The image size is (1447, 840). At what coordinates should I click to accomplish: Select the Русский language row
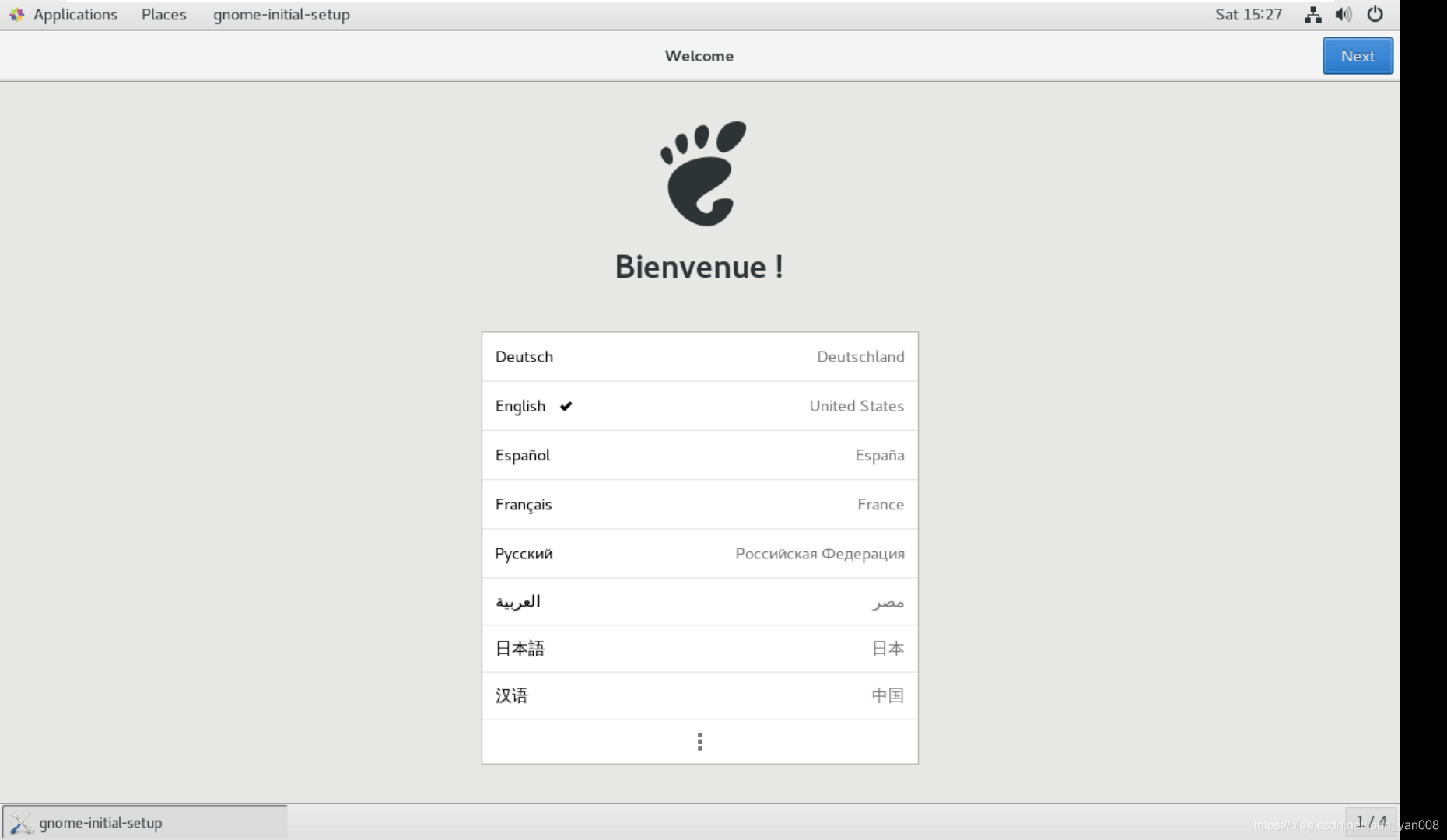point(699,554)
